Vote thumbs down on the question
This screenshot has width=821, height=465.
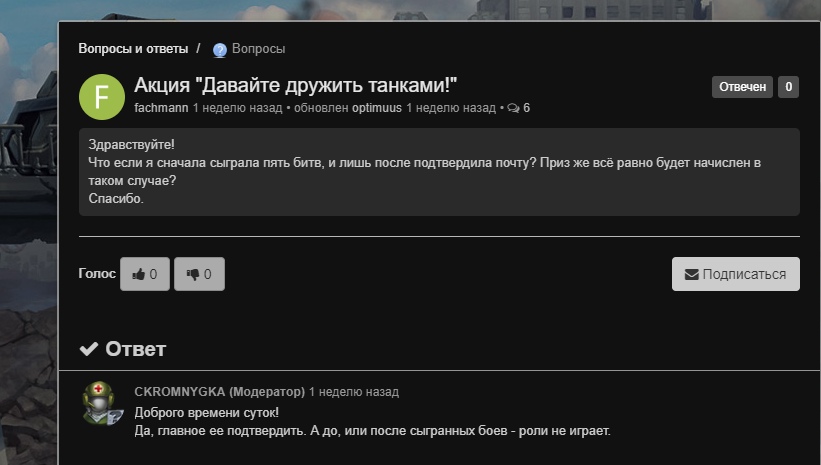tap(199, 274)
